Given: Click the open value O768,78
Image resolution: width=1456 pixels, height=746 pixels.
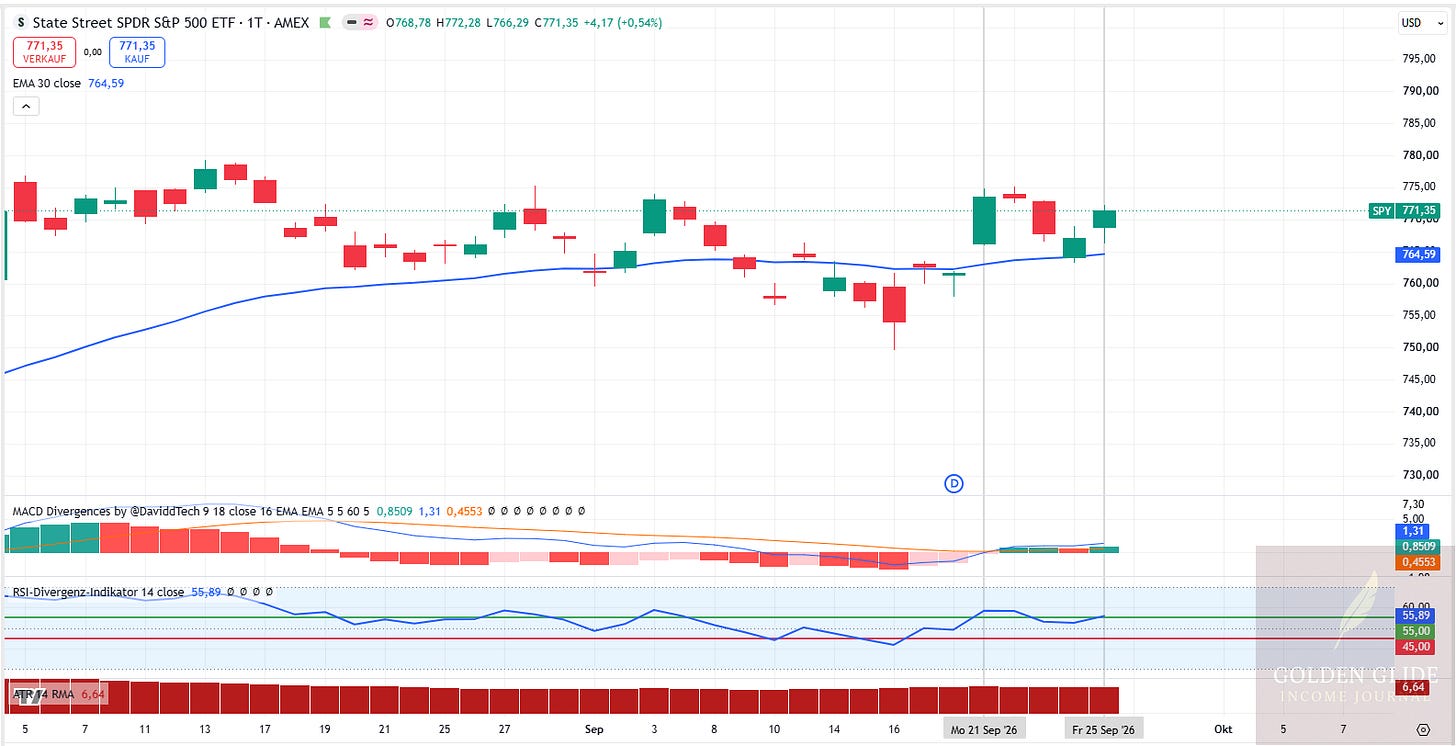Looking at the screenshot, I should point(410,22).
